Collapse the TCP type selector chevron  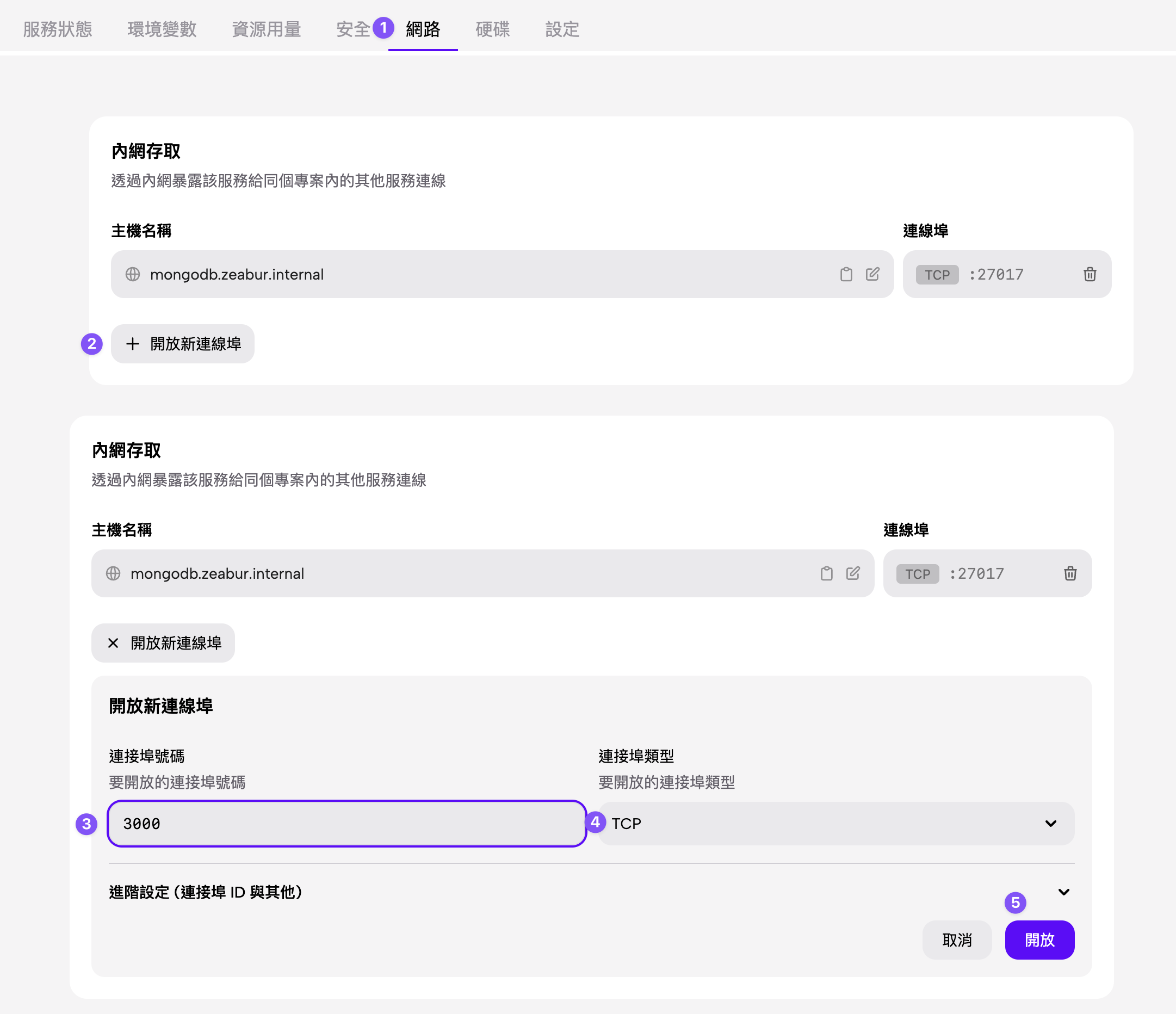pyautogui.click(x=1050, y=823)
